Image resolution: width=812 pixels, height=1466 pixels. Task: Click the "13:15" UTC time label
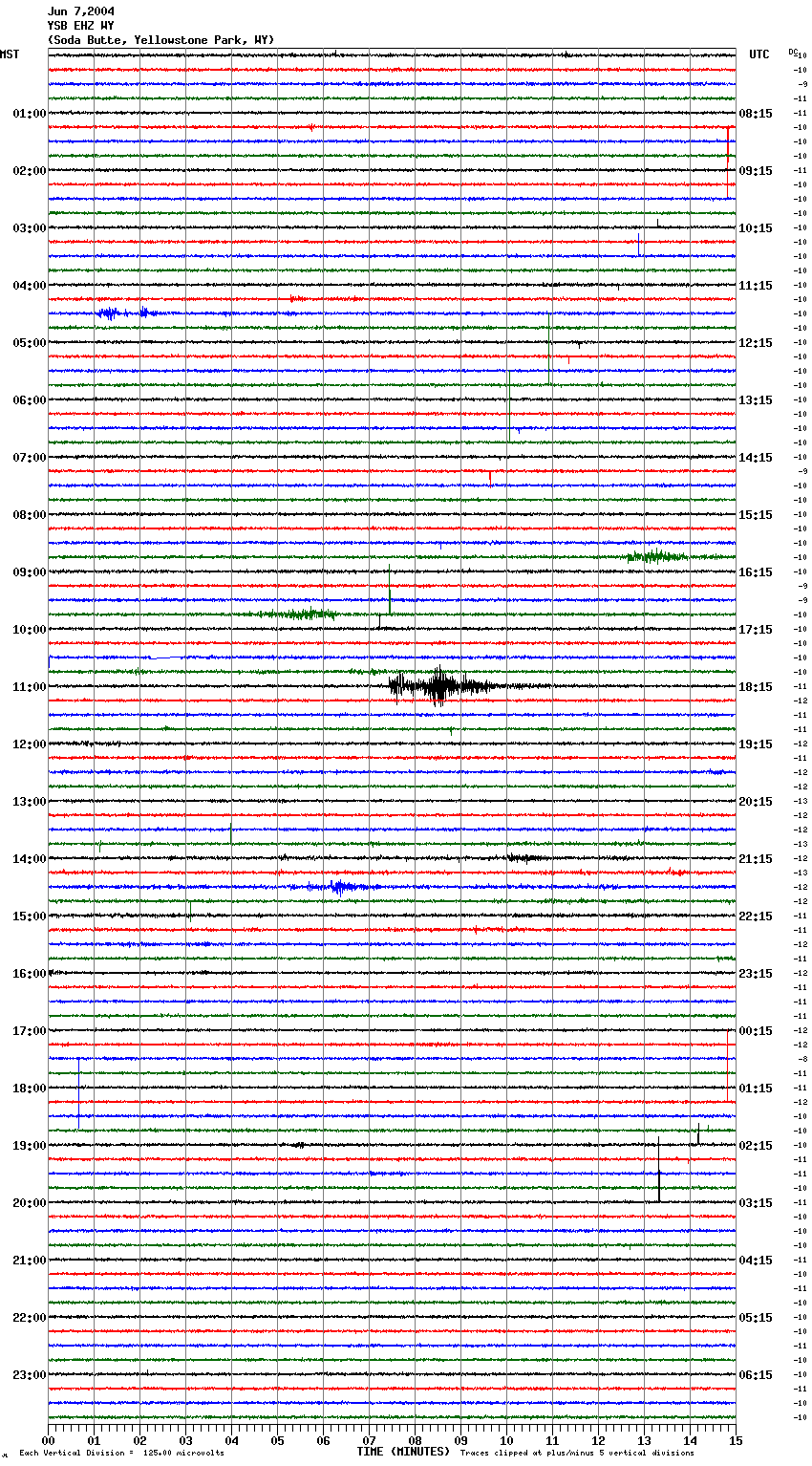[756, 400]
